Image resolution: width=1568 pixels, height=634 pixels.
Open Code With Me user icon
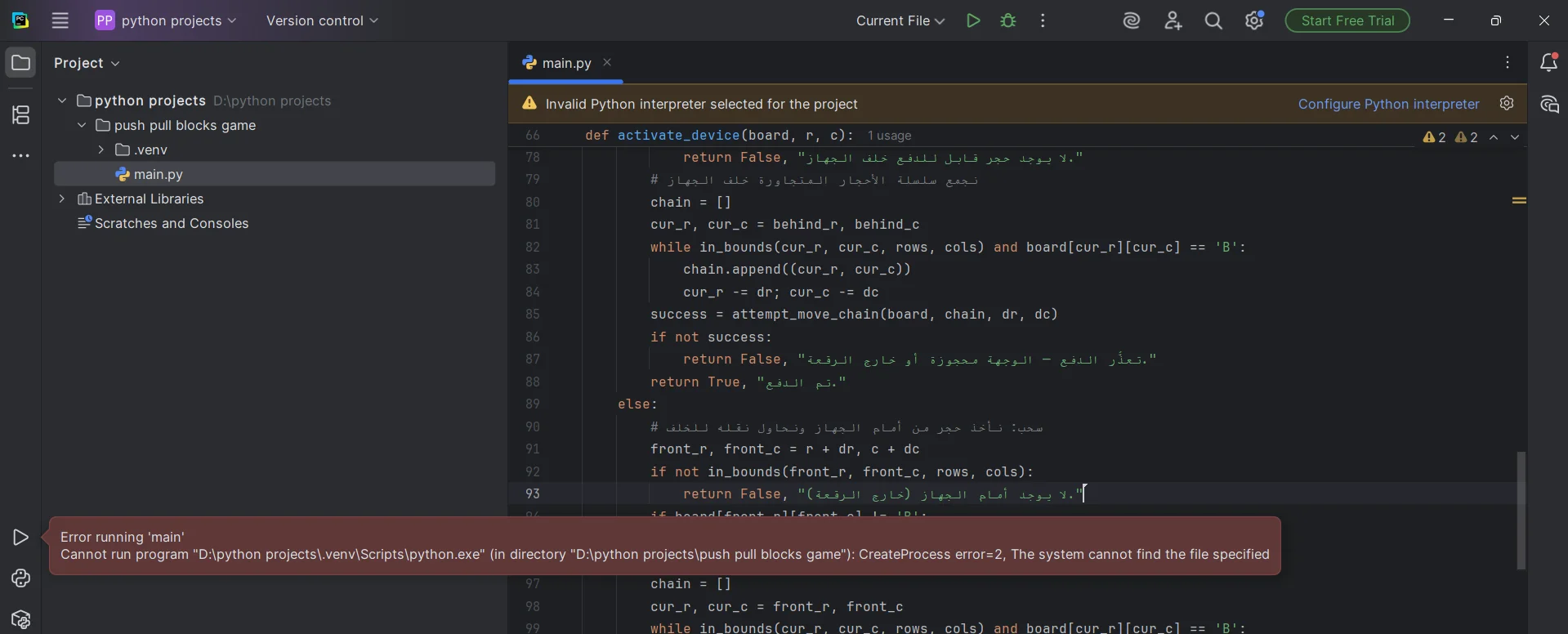(x=1173, y=20)
